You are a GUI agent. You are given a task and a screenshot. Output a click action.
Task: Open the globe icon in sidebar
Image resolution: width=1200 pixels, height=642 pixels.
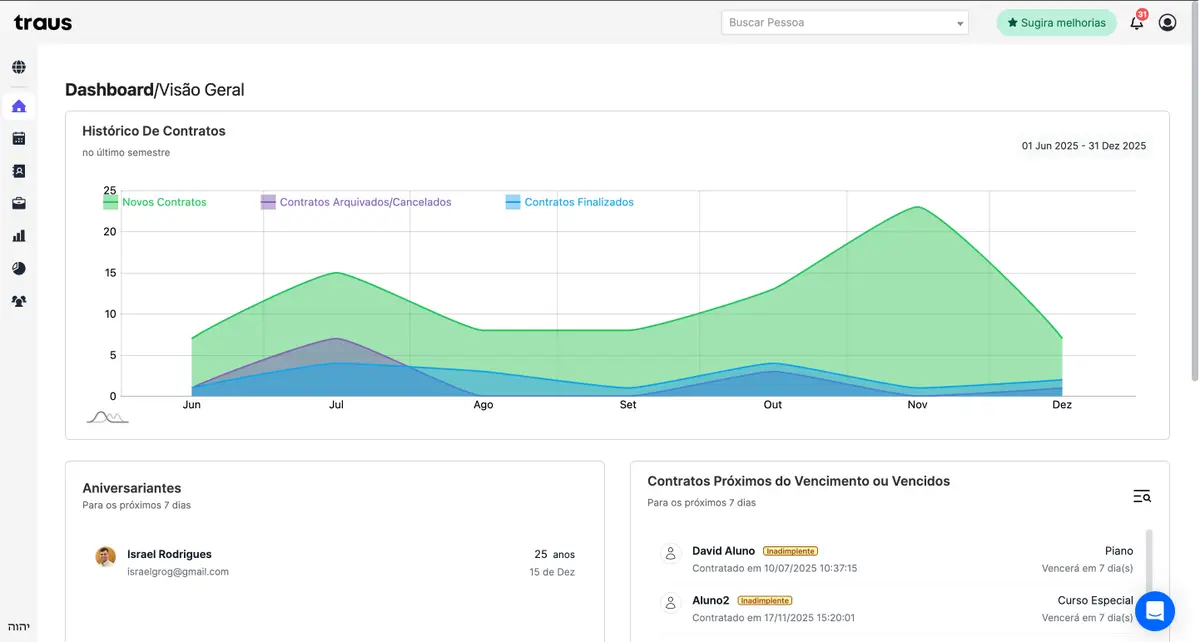point(19,68)
